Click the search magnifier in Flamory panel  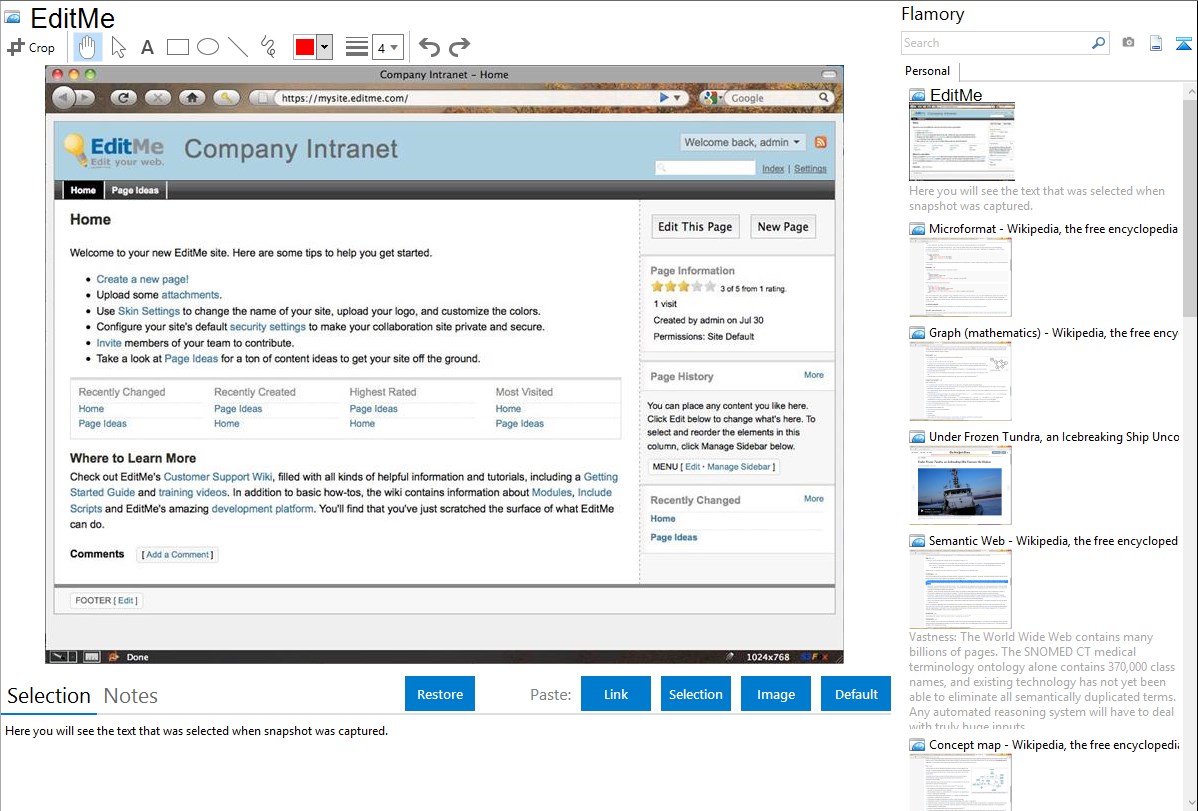click(1098, 43)
